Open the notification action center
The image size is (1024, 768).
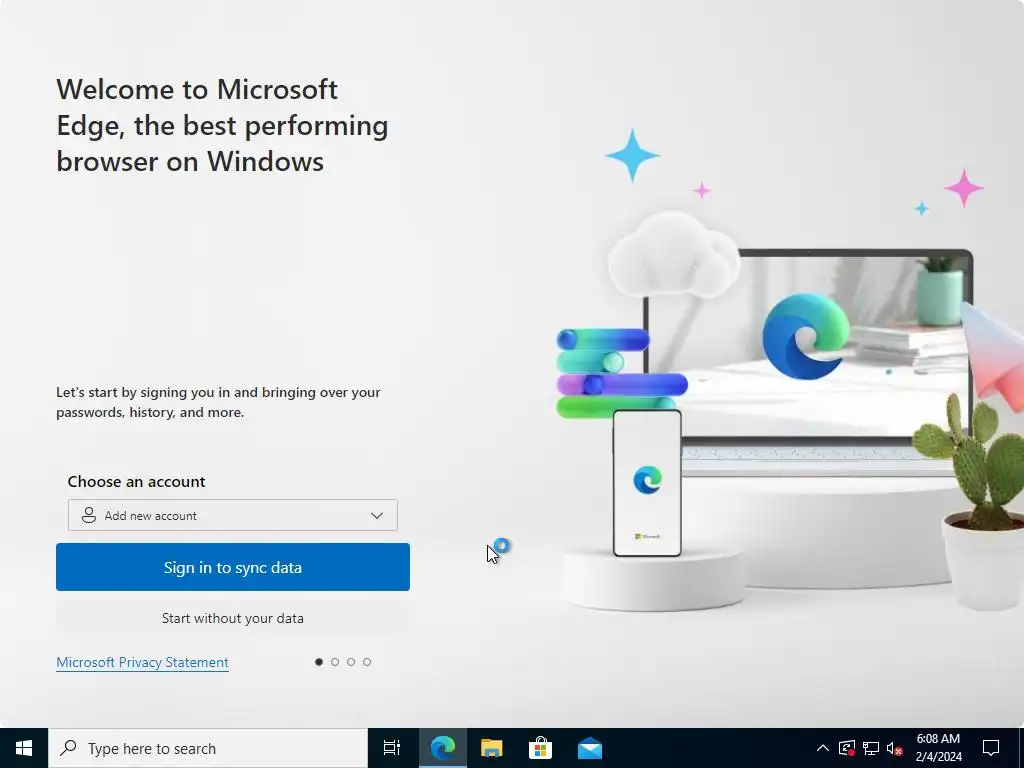(x=991, y=748)
